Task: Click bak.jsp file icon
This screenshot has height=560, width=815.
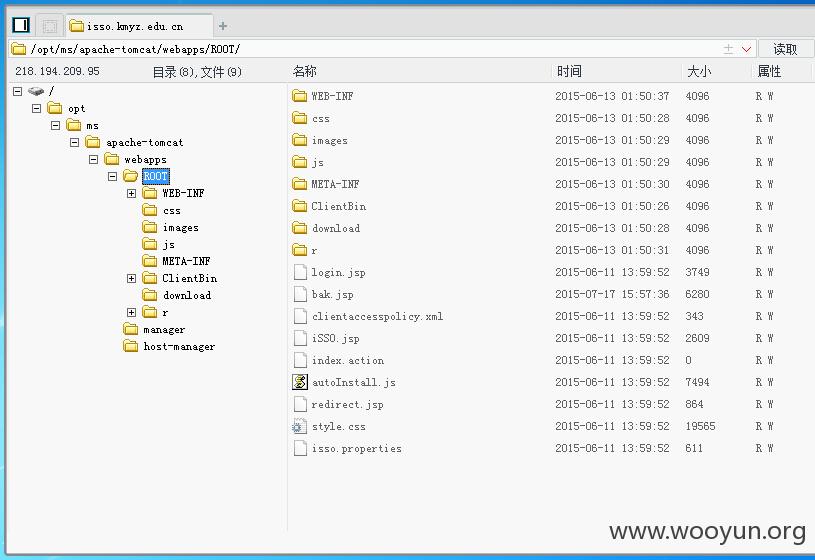Action: click(300, 294)
